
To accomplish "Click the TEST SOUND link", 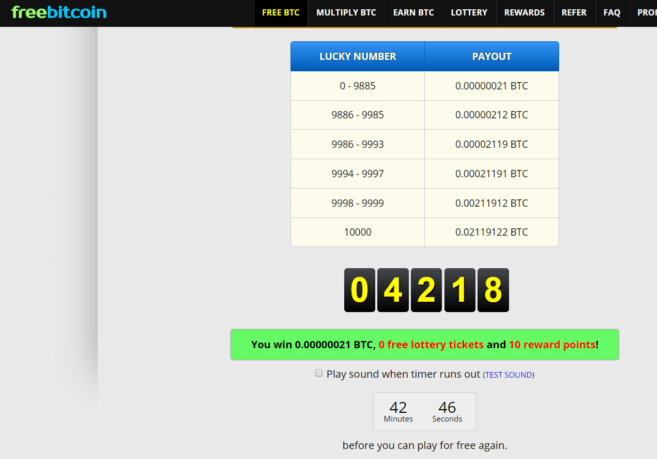I will [509, 375].
